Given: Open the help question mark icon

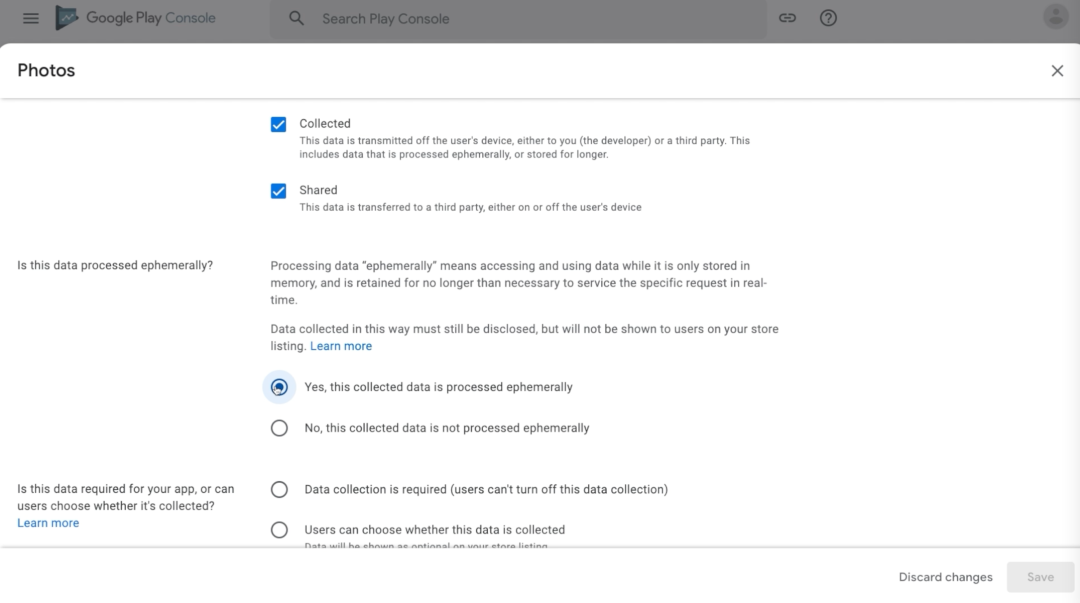Looking at the screenshot, I should click(828, 18).
